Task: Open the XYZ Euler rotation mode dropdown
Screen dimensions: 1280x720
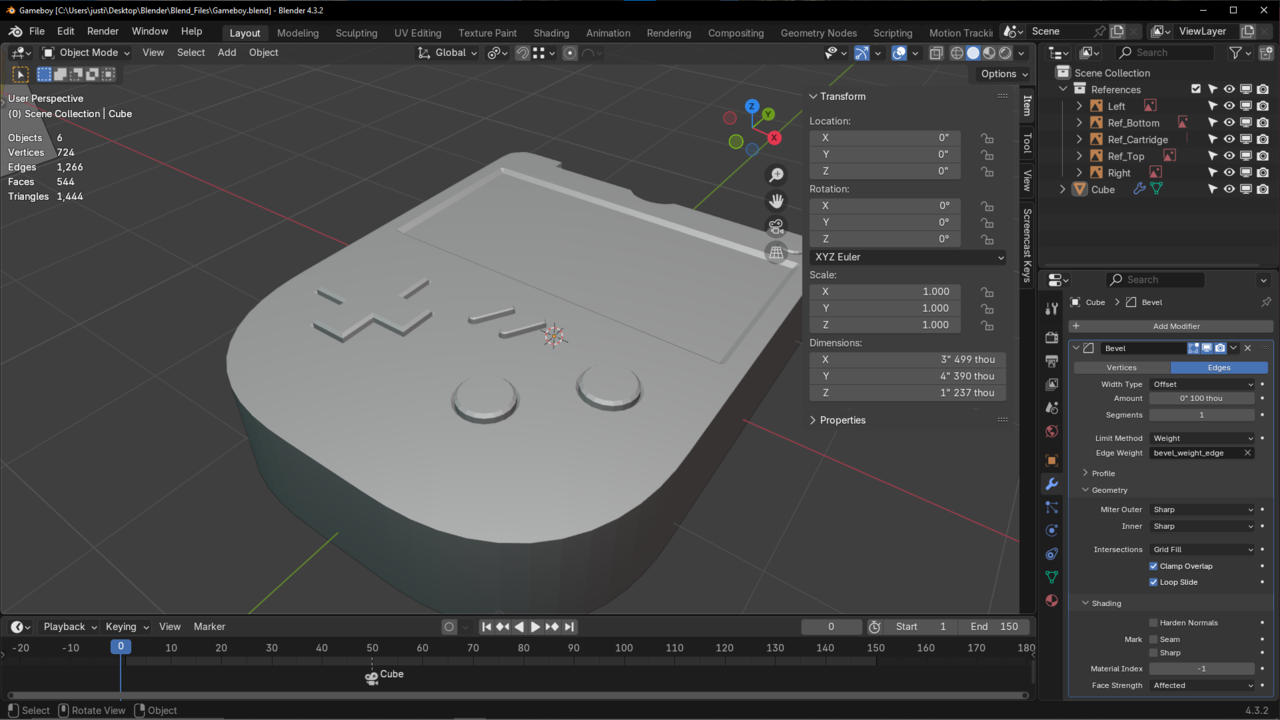Action: point(907,257)
